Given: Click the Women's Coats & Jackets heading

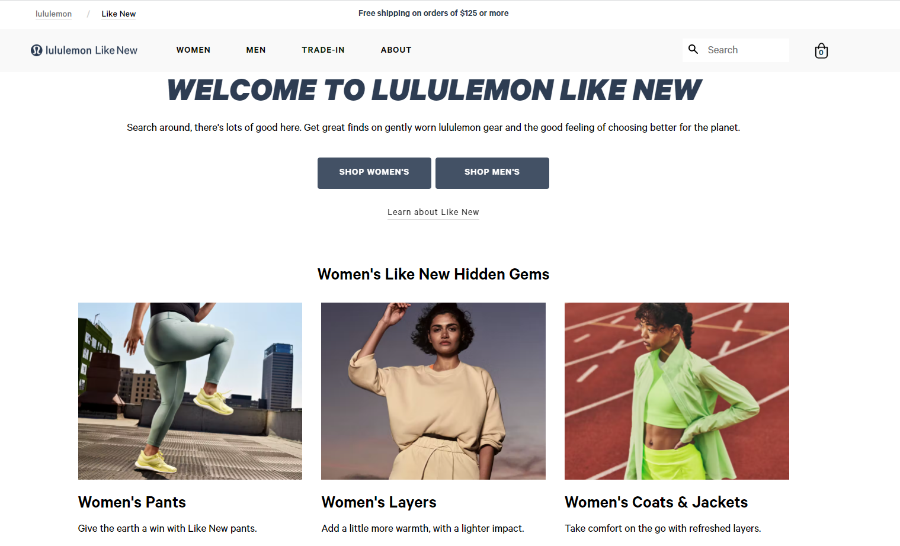Looking at the screenshot, I should [656, 502].
